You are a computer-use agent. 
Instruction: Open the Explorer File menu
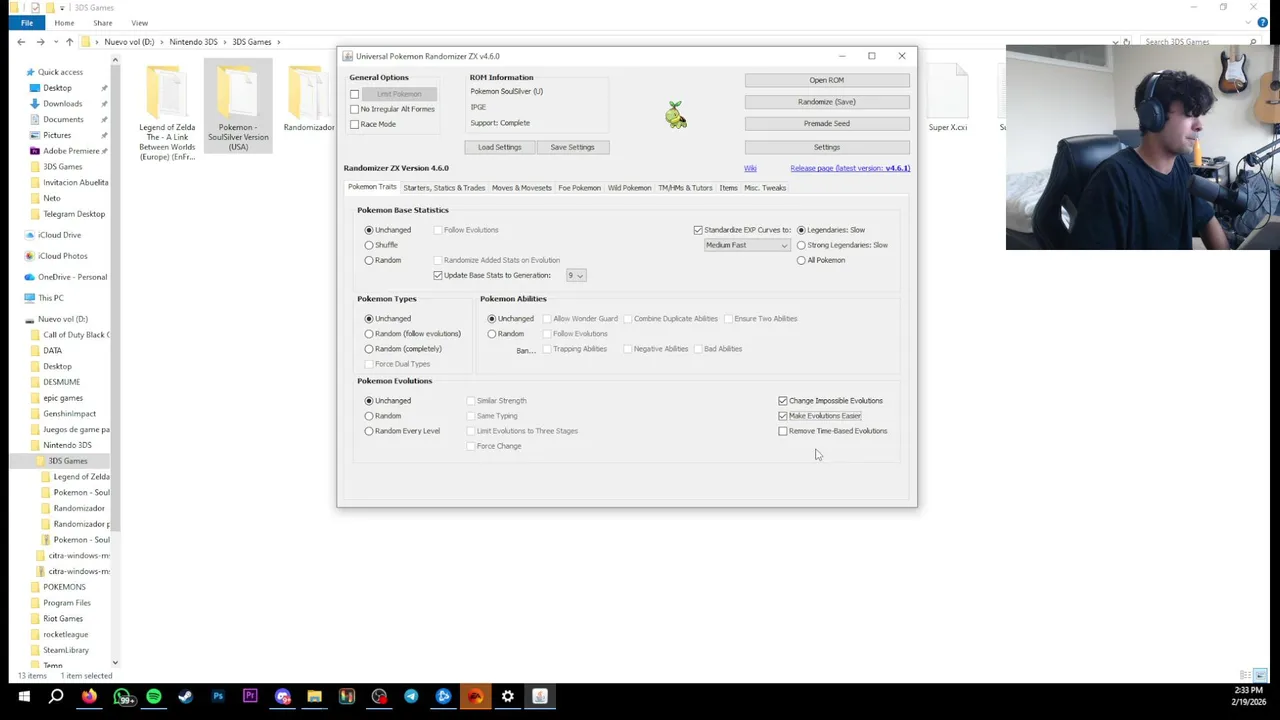[x=27, y=23]
